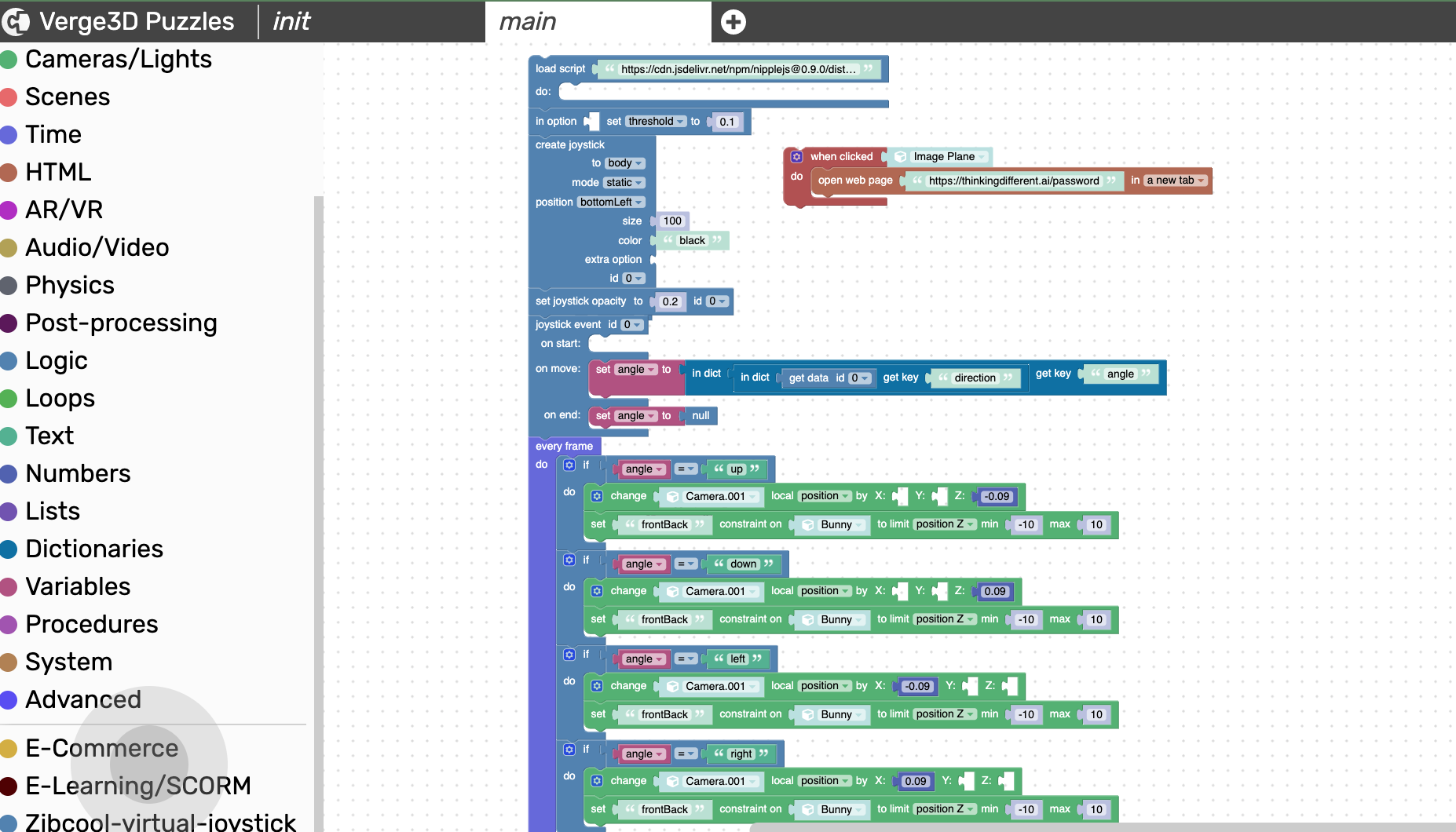Click gear on change block with Z 0.09
This screenshot has height=832, width=1456.
(597, 591)
